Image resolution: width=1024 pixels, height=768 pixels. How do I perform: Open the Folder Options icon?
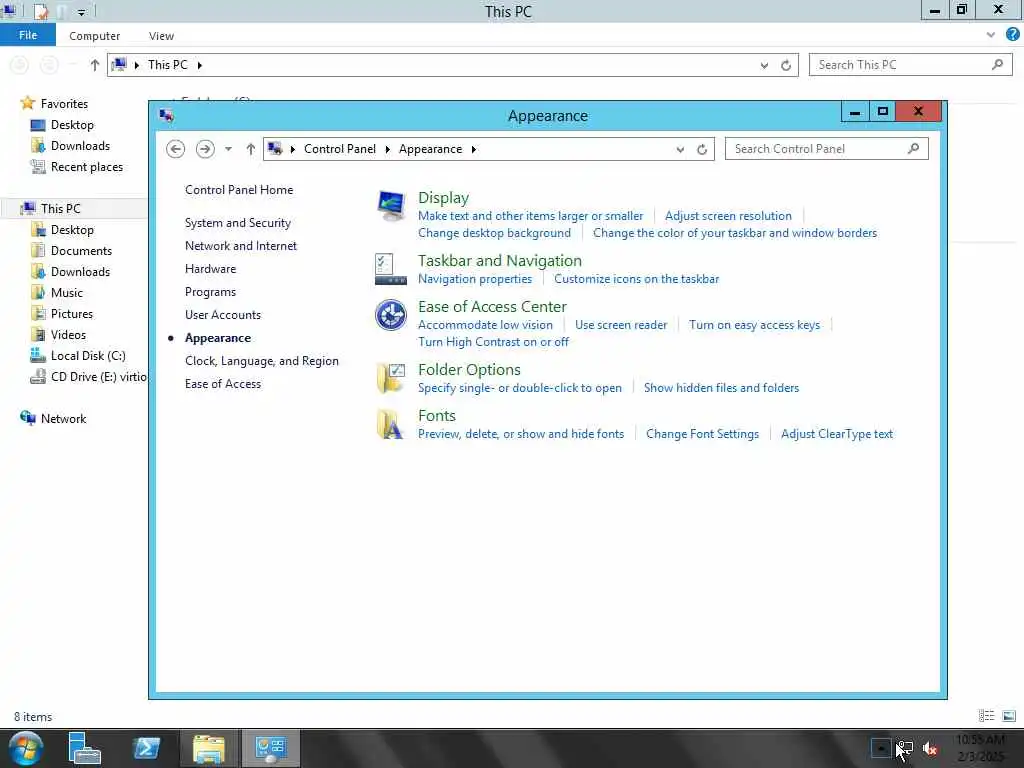(x=391, y=378)
